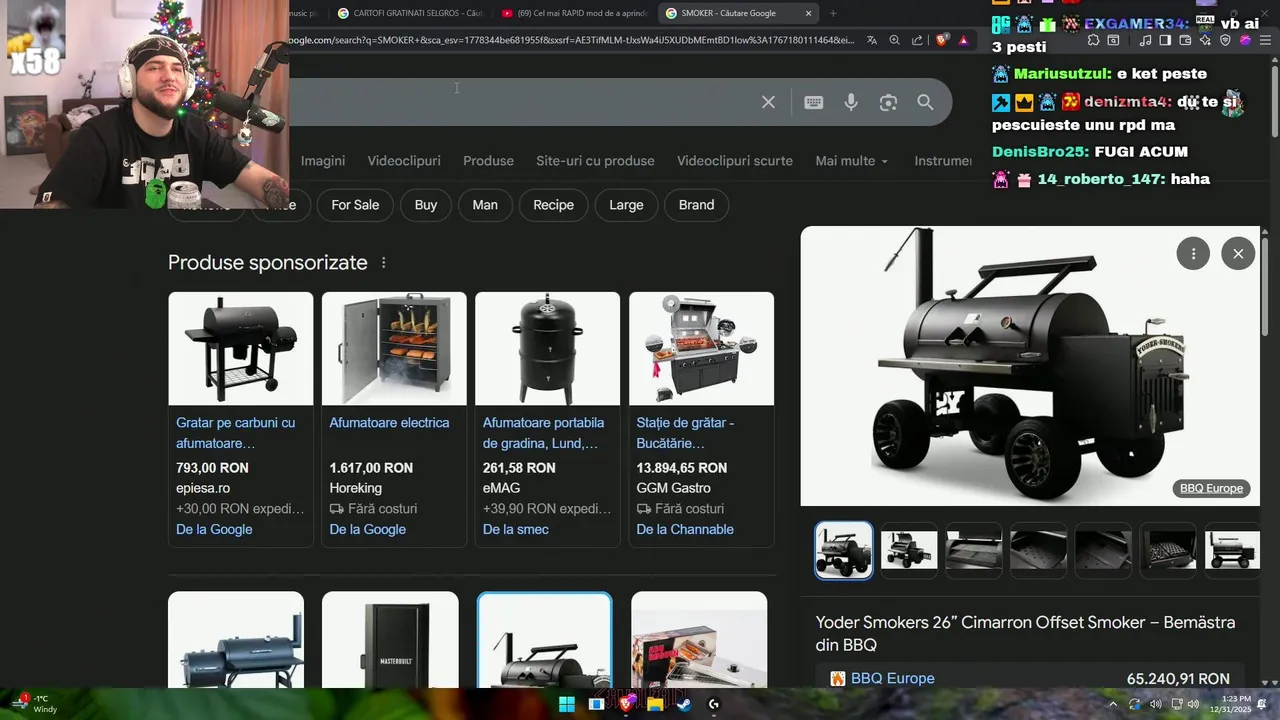Apply the Recipe filter chip
This screenshot has height=720, width=1280.
coord(553,205)
